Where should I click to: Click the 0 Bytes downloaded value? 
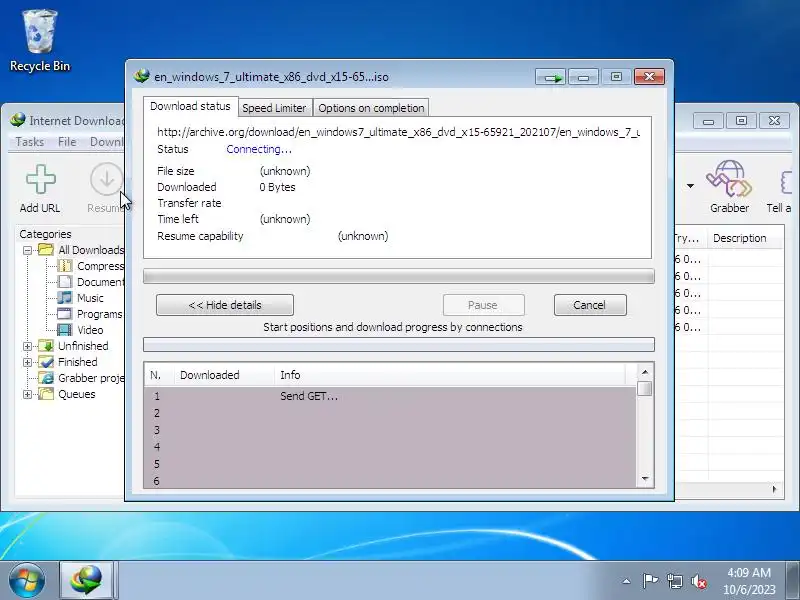pyautogui.click(x=277, y=187)
